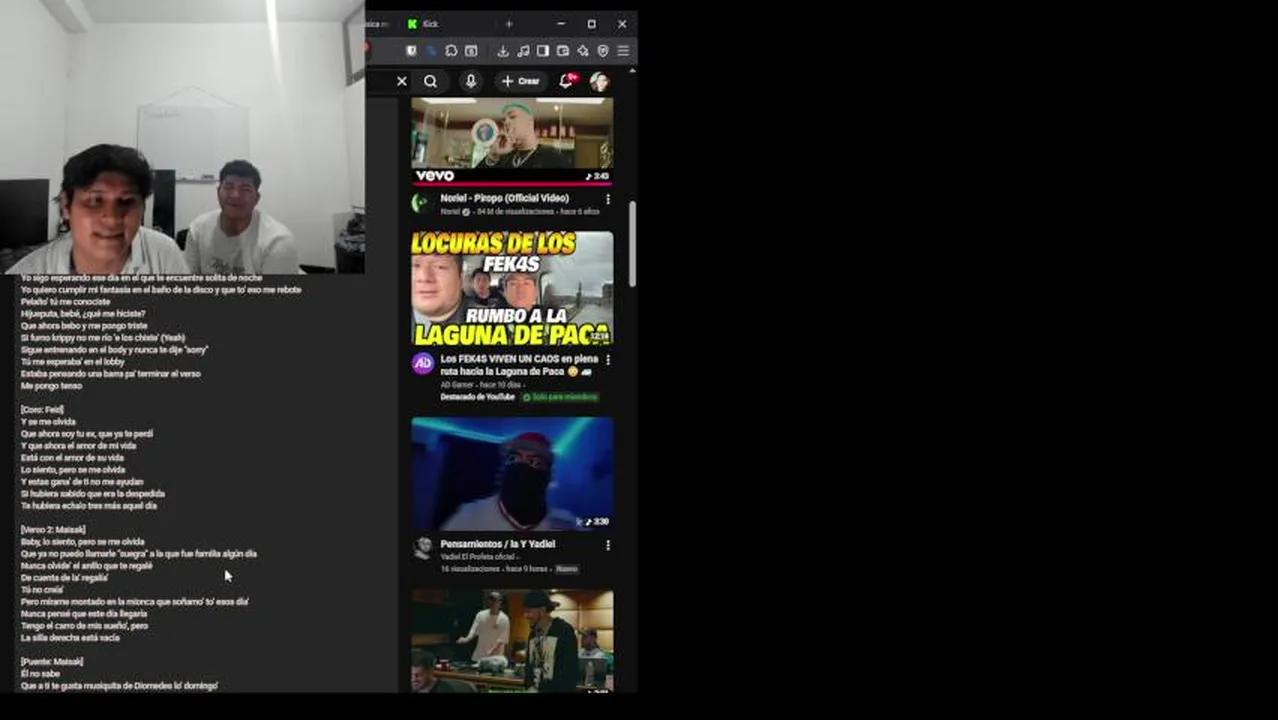
Task: Close the browser window
Action: tap(622, 24)
